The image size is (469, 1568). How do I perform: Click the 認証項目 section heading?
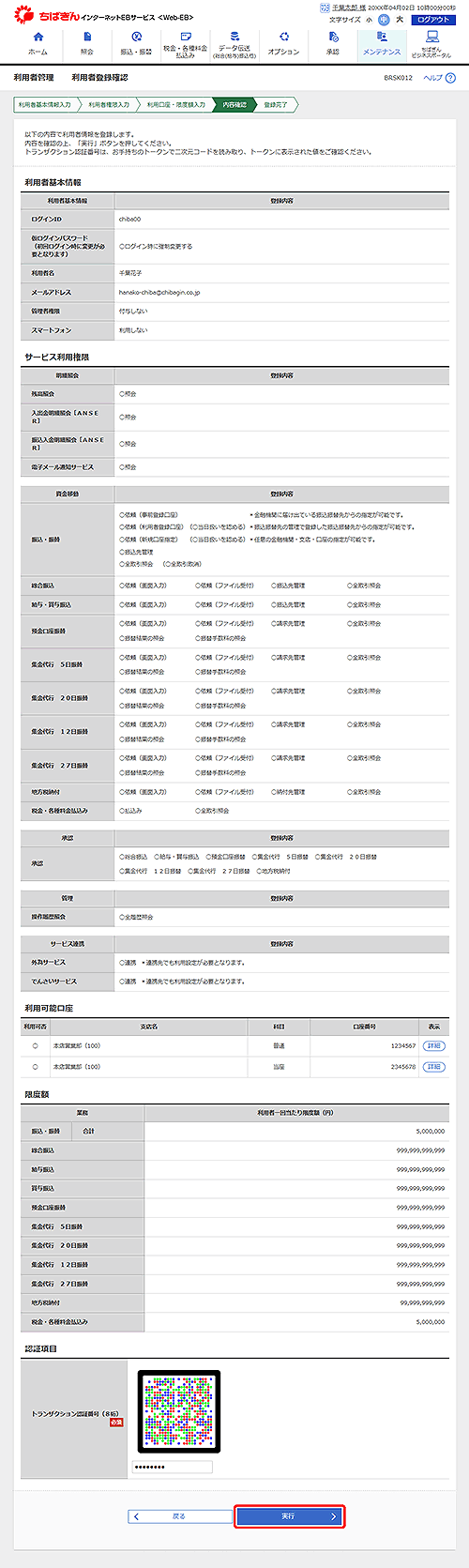(x=41, y=1348)
